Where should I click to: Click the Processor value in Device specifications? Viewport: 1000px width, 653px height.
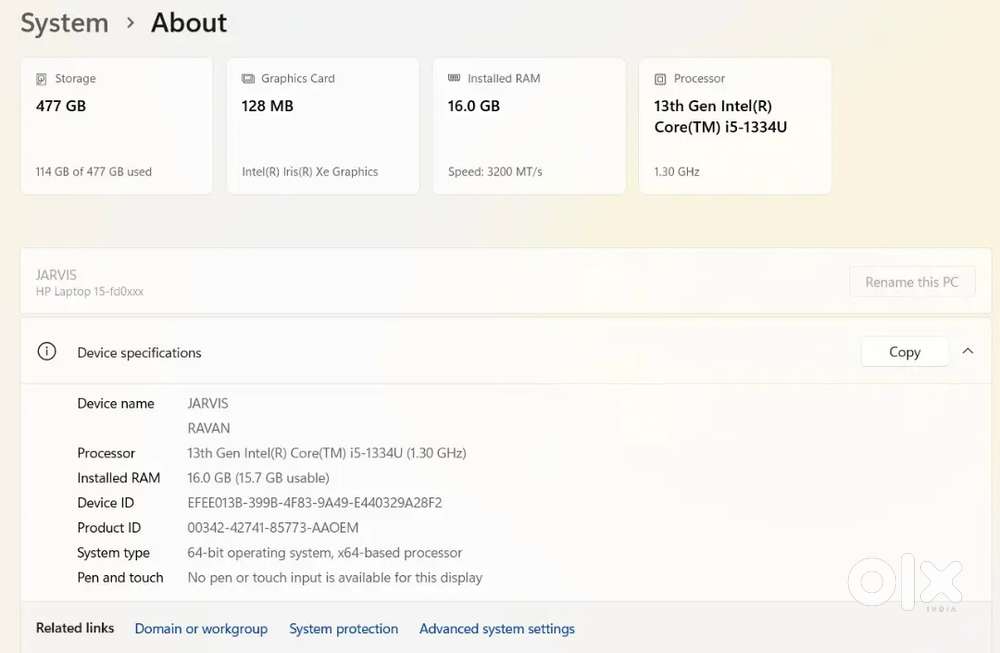click(327, 453)
